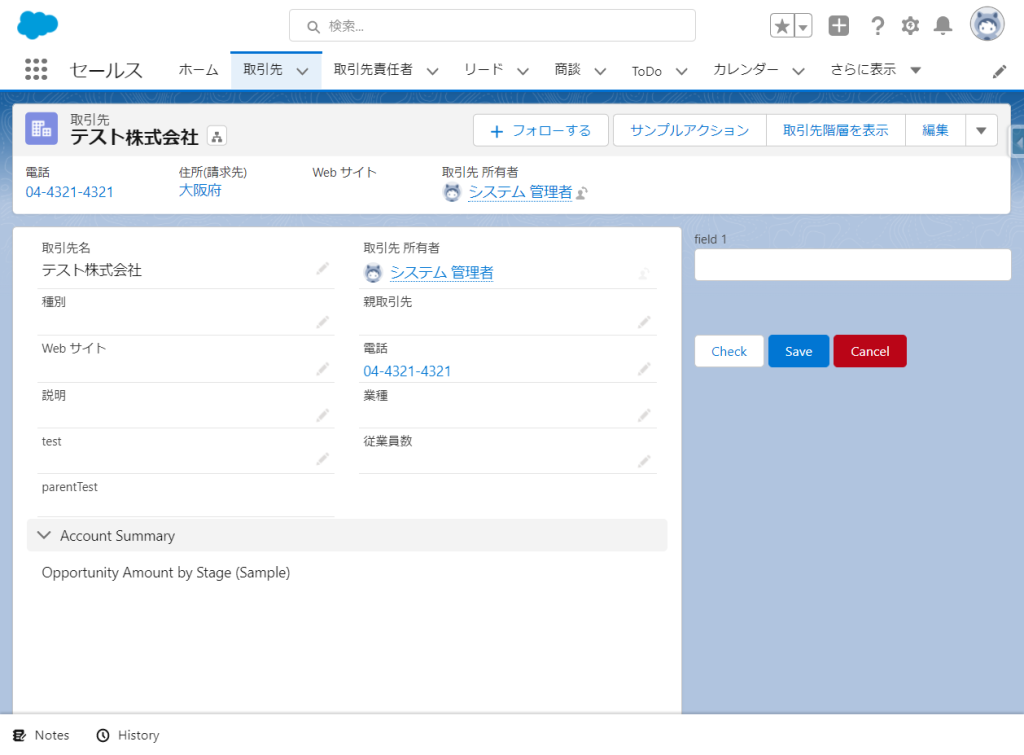Image resolution: width=1024 pixels, height=755 pixels.
Task: Click change owner icon in highlights panel
Action: pyautogui.click(x=582, y=193)
